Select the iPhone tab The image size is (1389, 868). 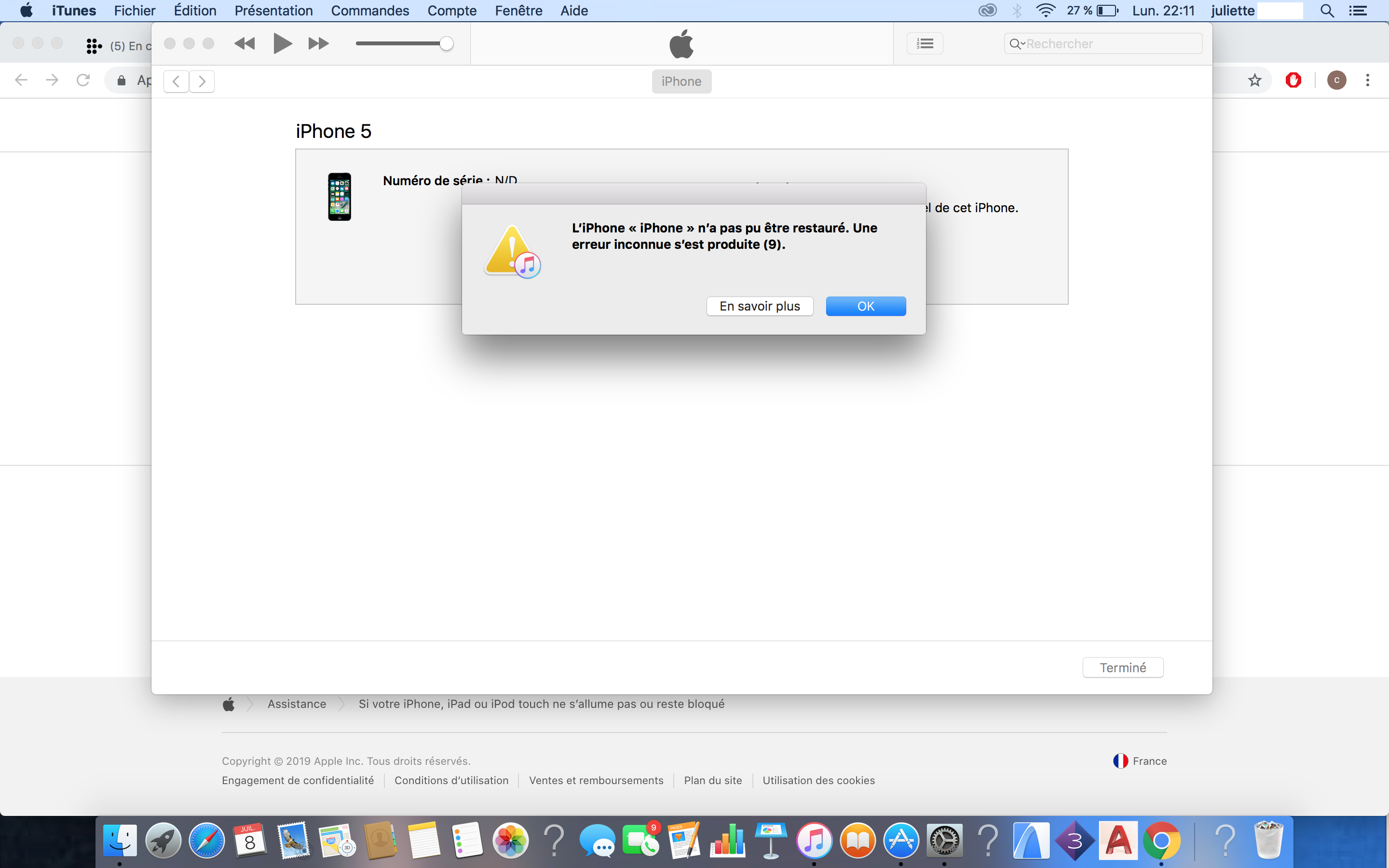pos(681,81)
